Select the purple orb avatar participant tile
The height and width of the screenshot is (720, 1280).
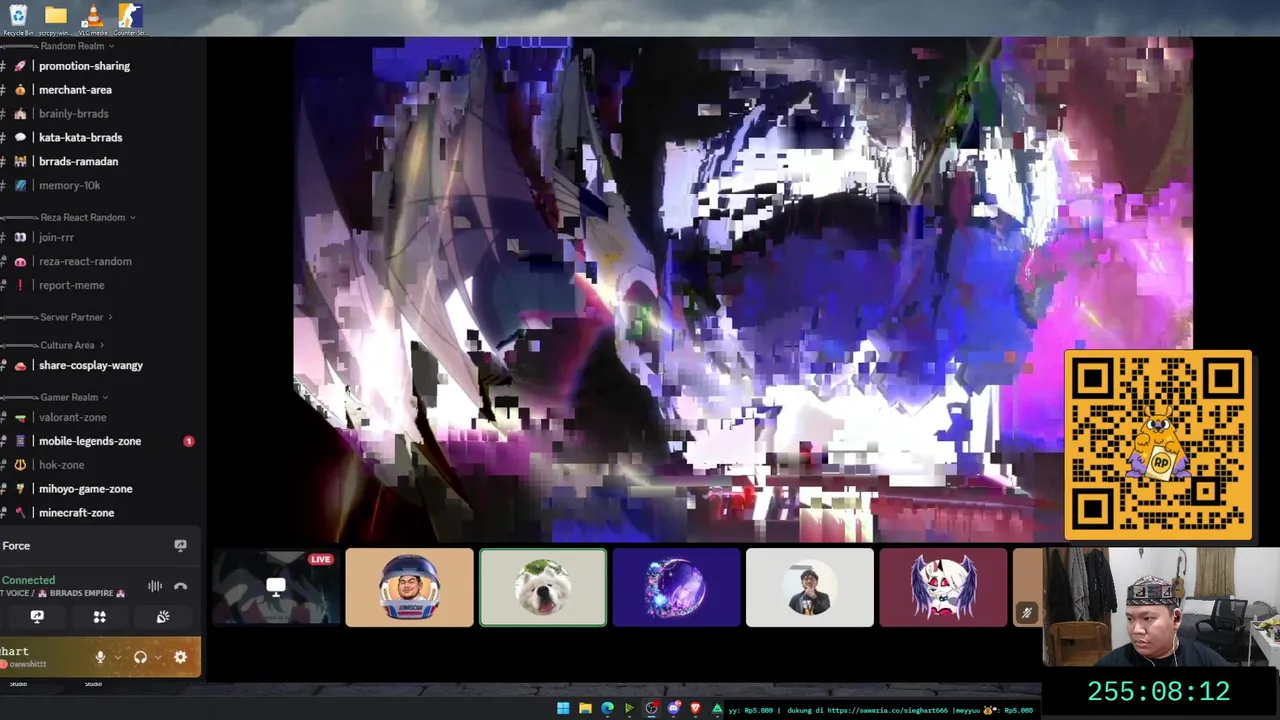676,588
